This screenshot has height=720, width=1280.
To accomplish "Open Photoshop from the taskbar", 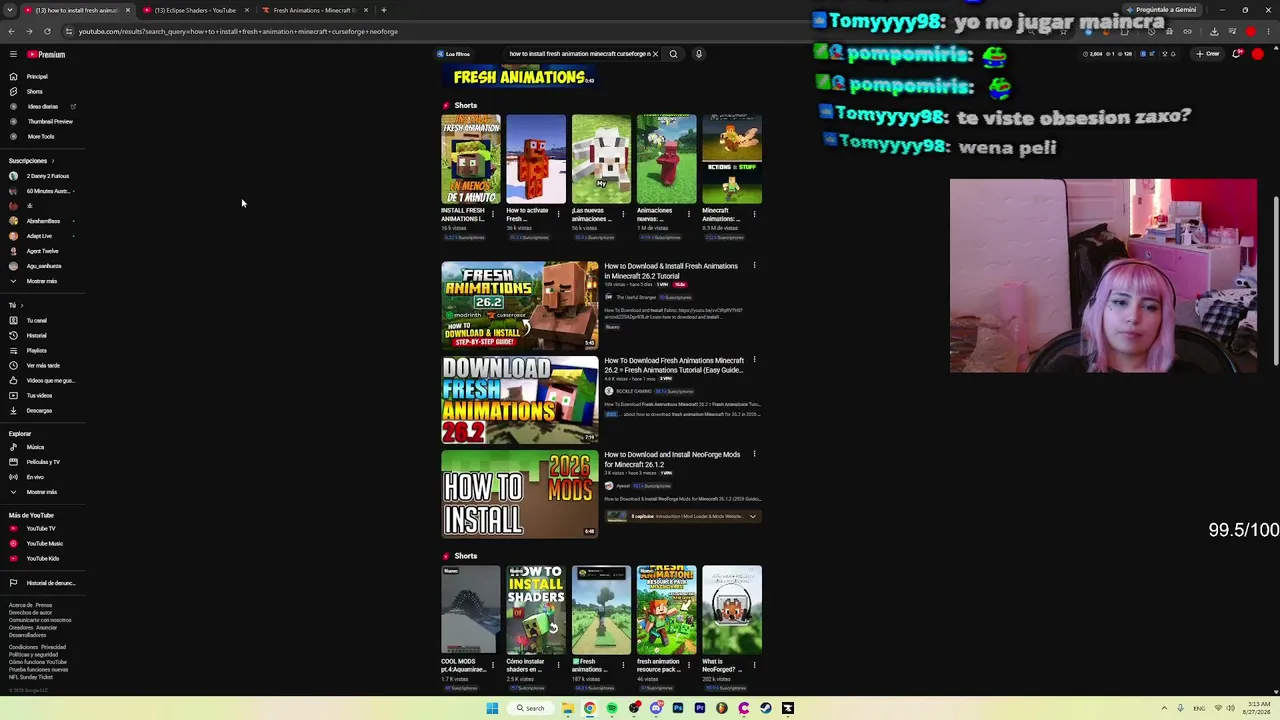I will (x=677, y=708).
